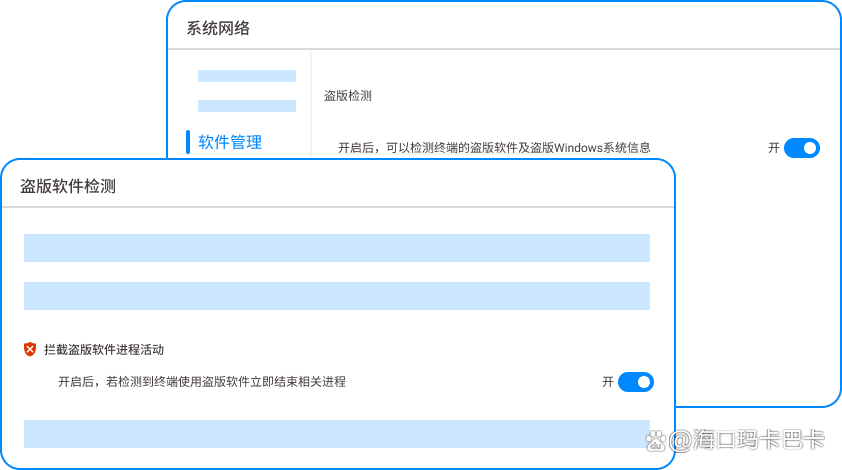
Task: Select the second blue row in 盗版软件检测
Action: coord(336,296)
